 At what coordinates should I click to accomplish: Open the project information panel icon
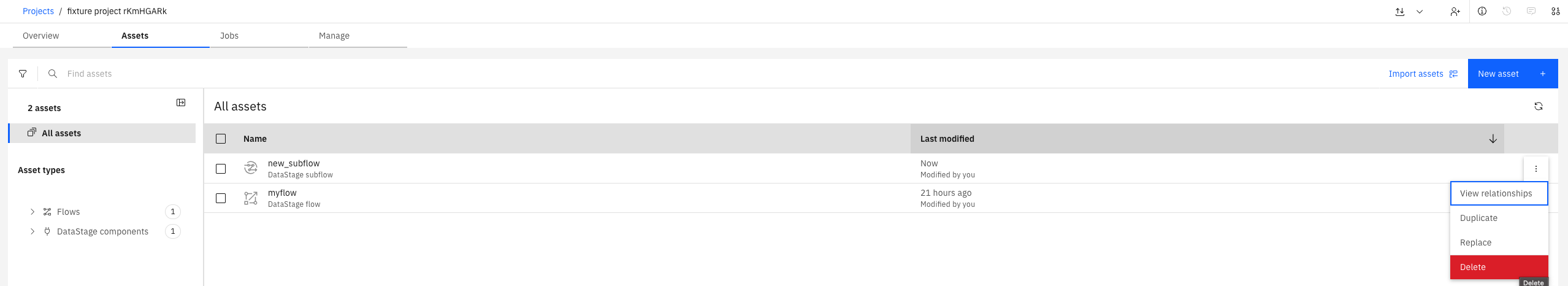pyautogui.click(x=1482, y=12)
